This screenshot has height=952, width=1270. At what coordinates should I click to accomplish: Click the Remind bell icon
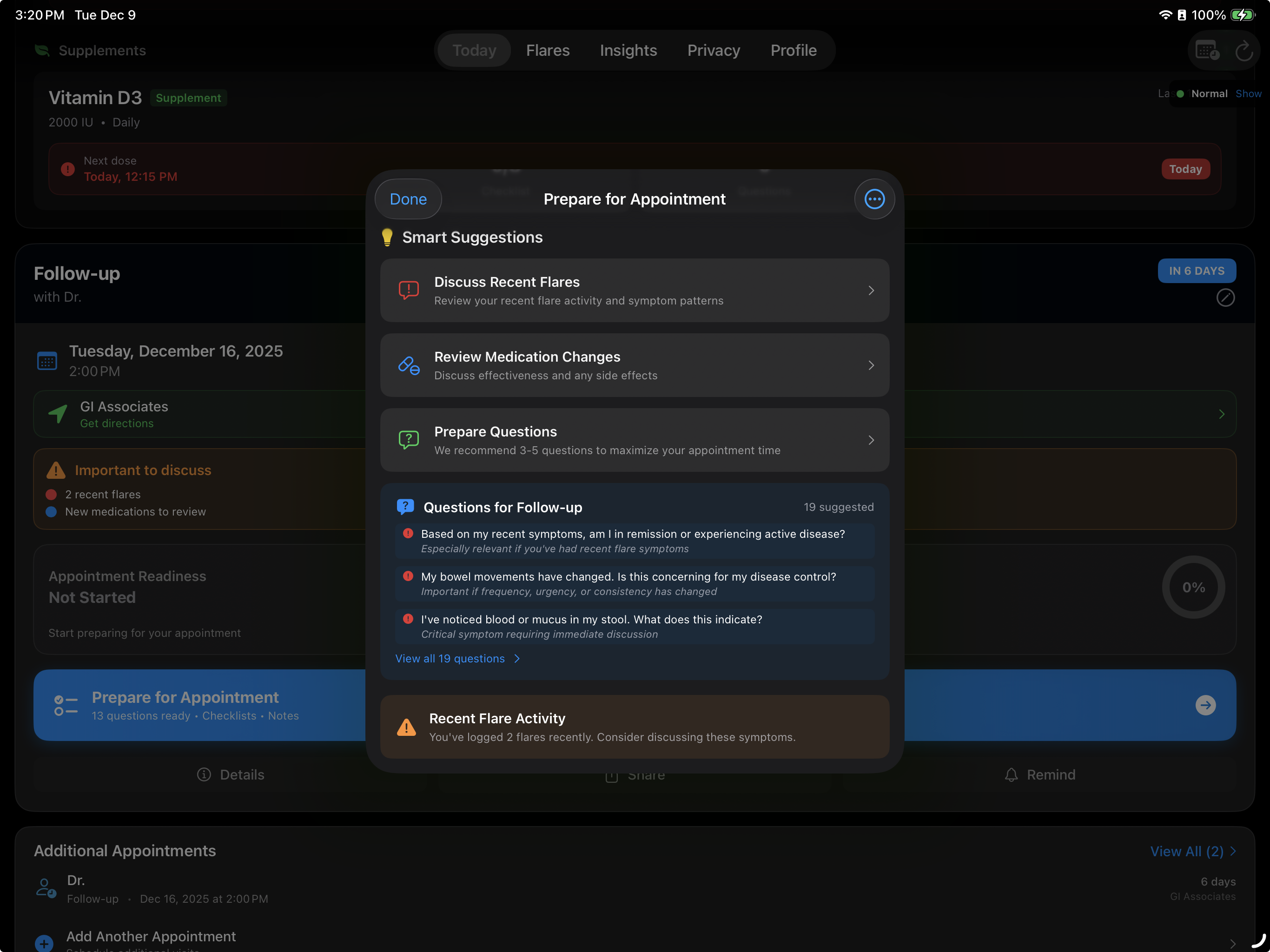[x=1012, y=774]
